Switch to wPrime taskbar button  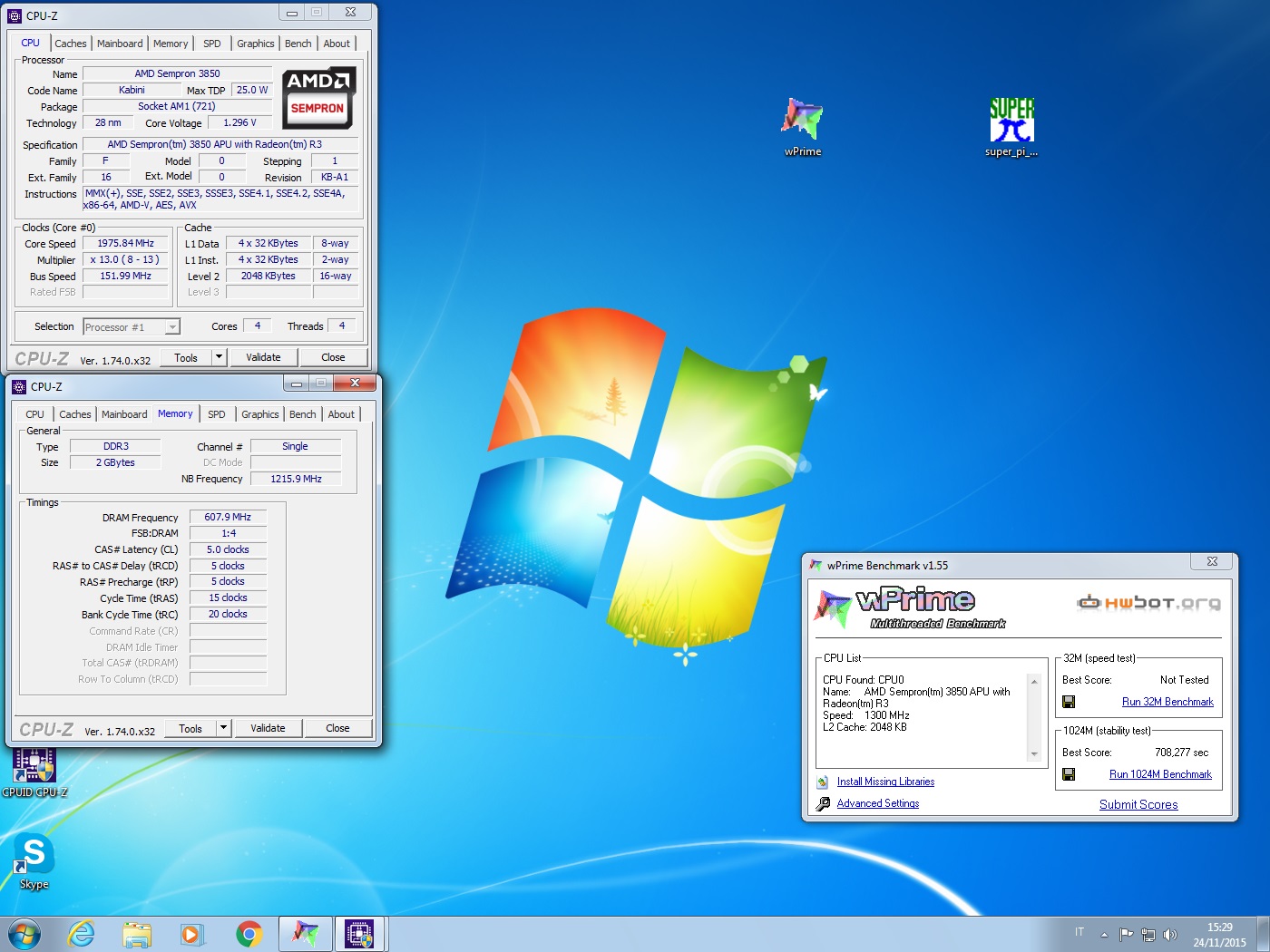click(x=306, y=934)
